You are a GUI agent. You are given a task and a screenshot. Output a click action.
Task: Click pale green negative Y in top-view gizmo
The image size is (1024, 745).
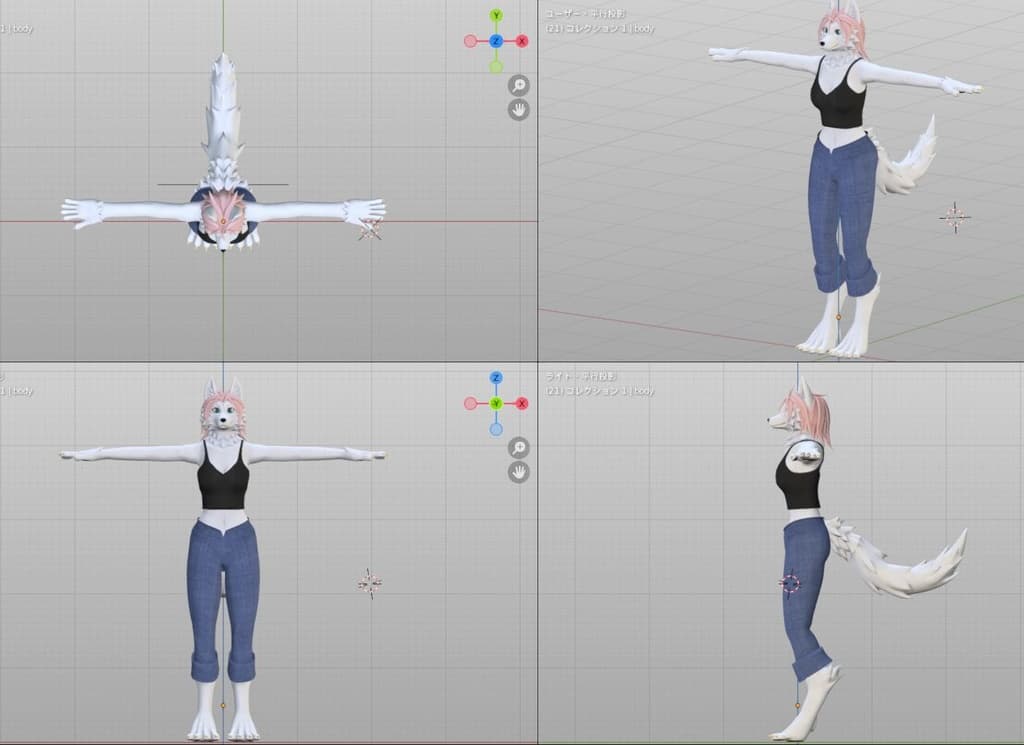(496, 67)
